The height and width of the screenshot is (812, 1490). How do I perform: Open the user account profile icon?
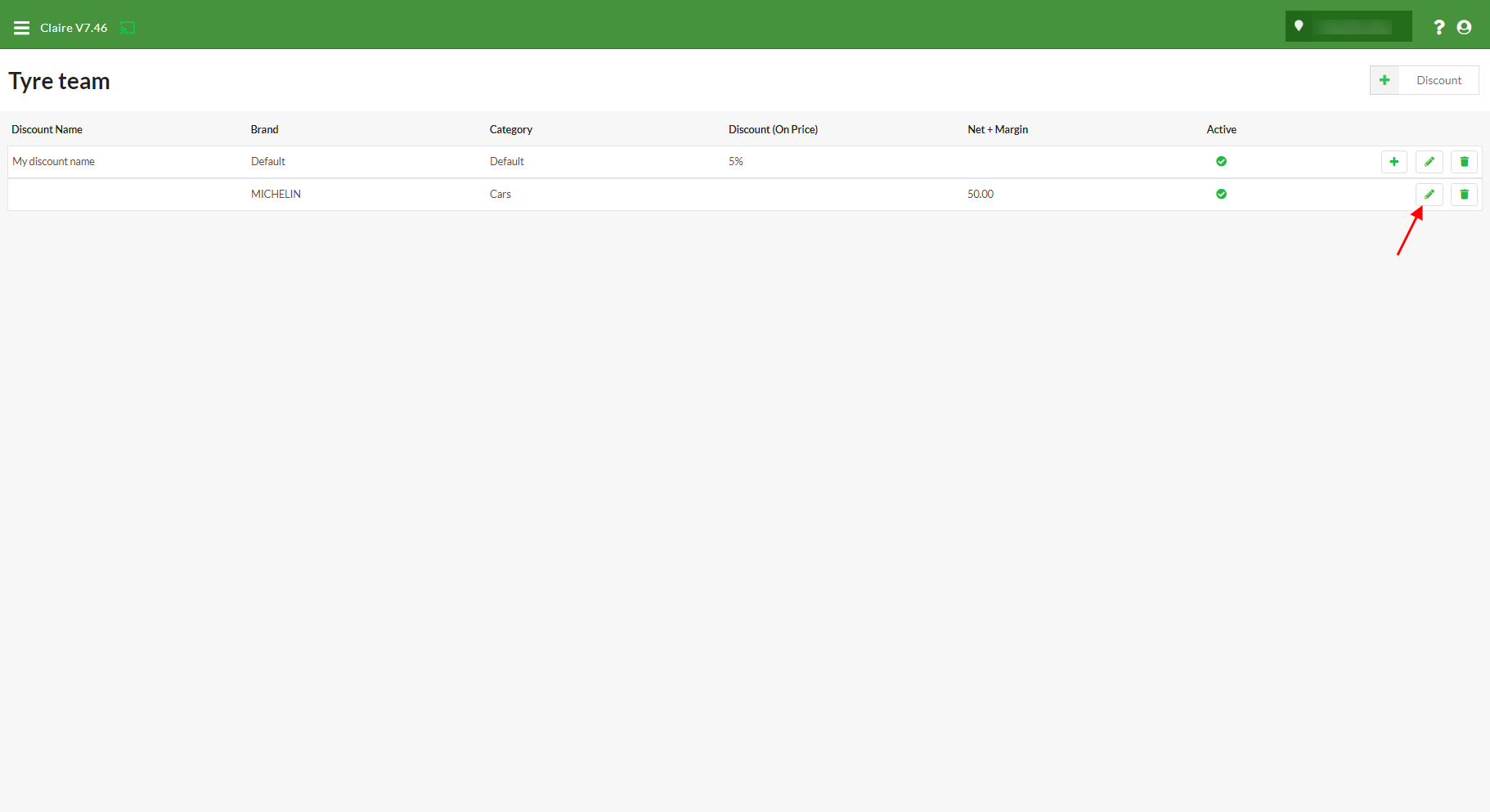pyautogui.click(x=1465, y=28)
